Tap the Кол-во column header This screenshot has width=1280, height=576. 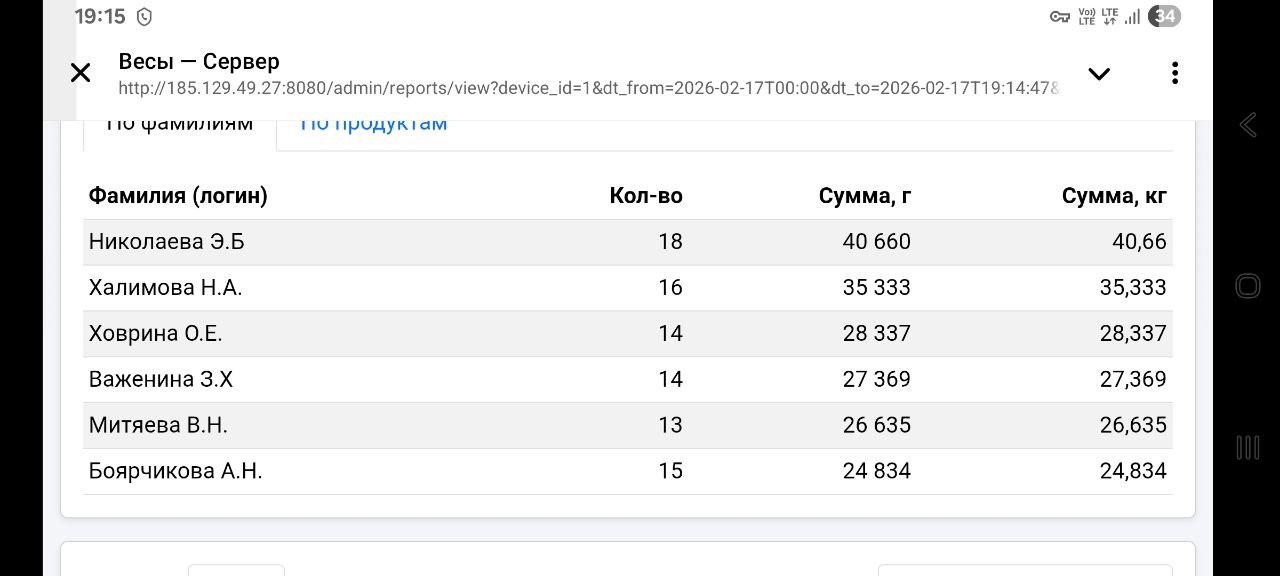(x=647, y=195)
